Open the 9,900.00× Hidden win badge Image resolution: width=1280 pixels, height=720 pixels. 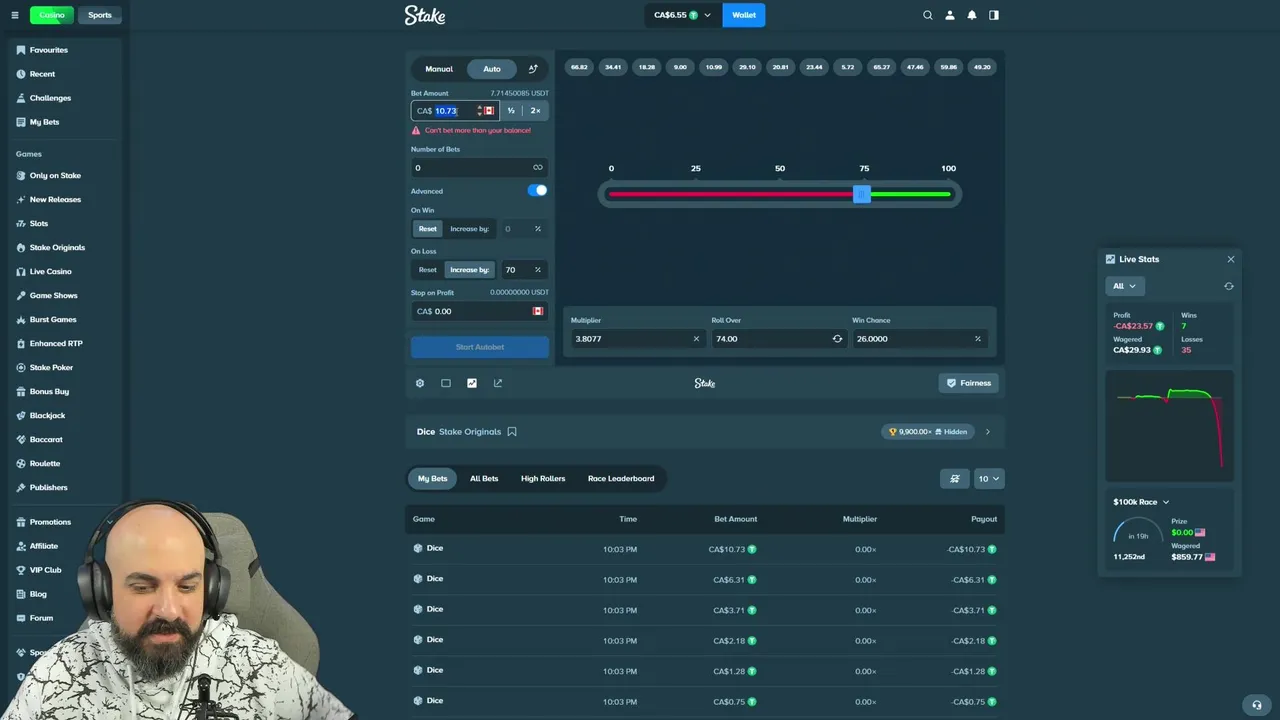(x=927, y=432)
